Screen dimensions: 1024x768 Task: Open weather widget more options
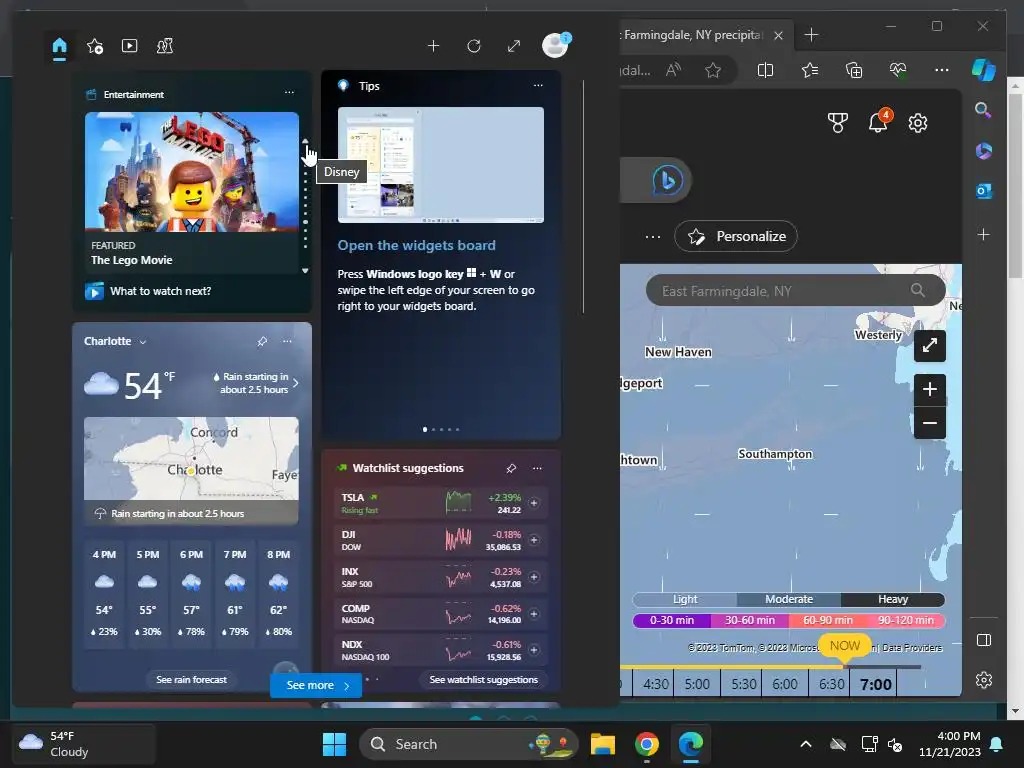(x=287, y=341)
